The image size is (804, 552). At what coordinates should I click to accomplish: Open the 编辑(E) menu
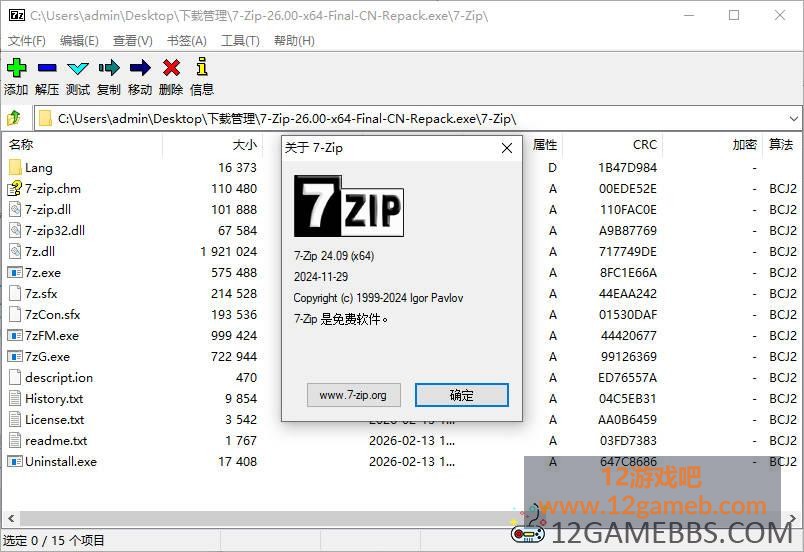79,40
